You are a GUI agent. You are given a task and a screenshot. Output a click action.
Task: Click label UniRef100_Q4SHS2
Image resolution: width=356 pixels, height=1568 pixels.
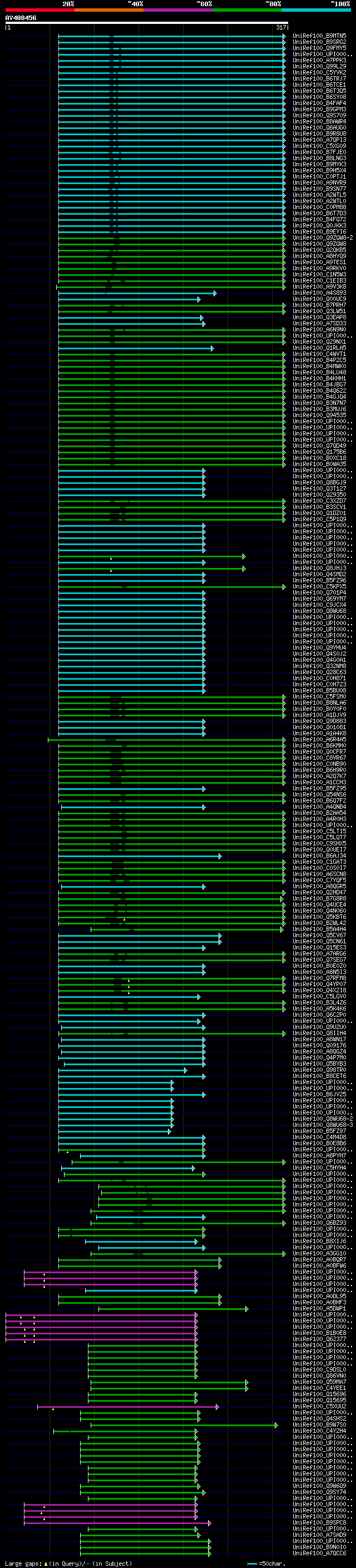tap(319, 1418)
